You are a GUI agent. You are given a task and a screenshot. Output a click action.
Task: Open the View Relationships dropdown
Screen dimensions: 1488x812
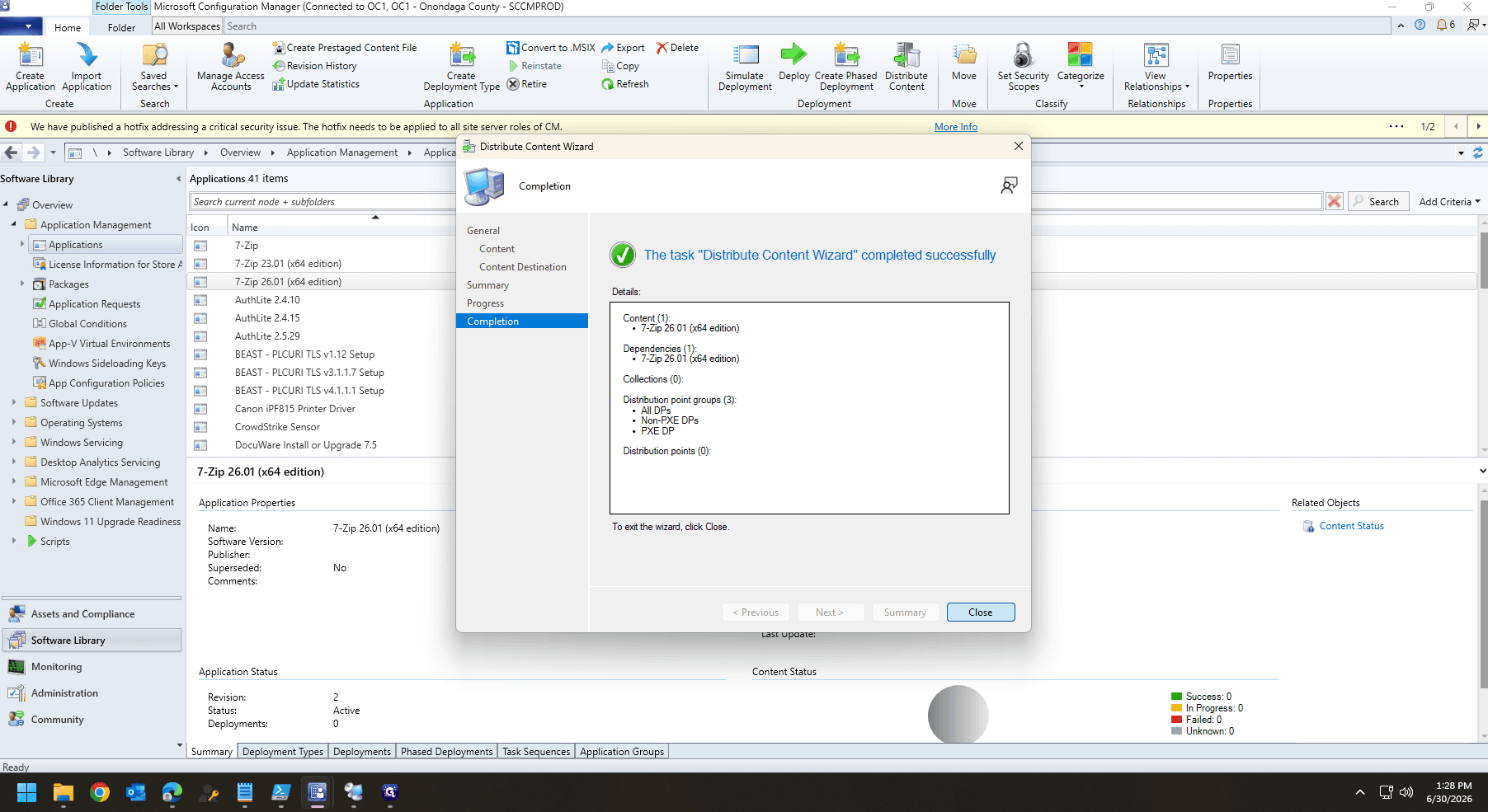coord(1156,67)
